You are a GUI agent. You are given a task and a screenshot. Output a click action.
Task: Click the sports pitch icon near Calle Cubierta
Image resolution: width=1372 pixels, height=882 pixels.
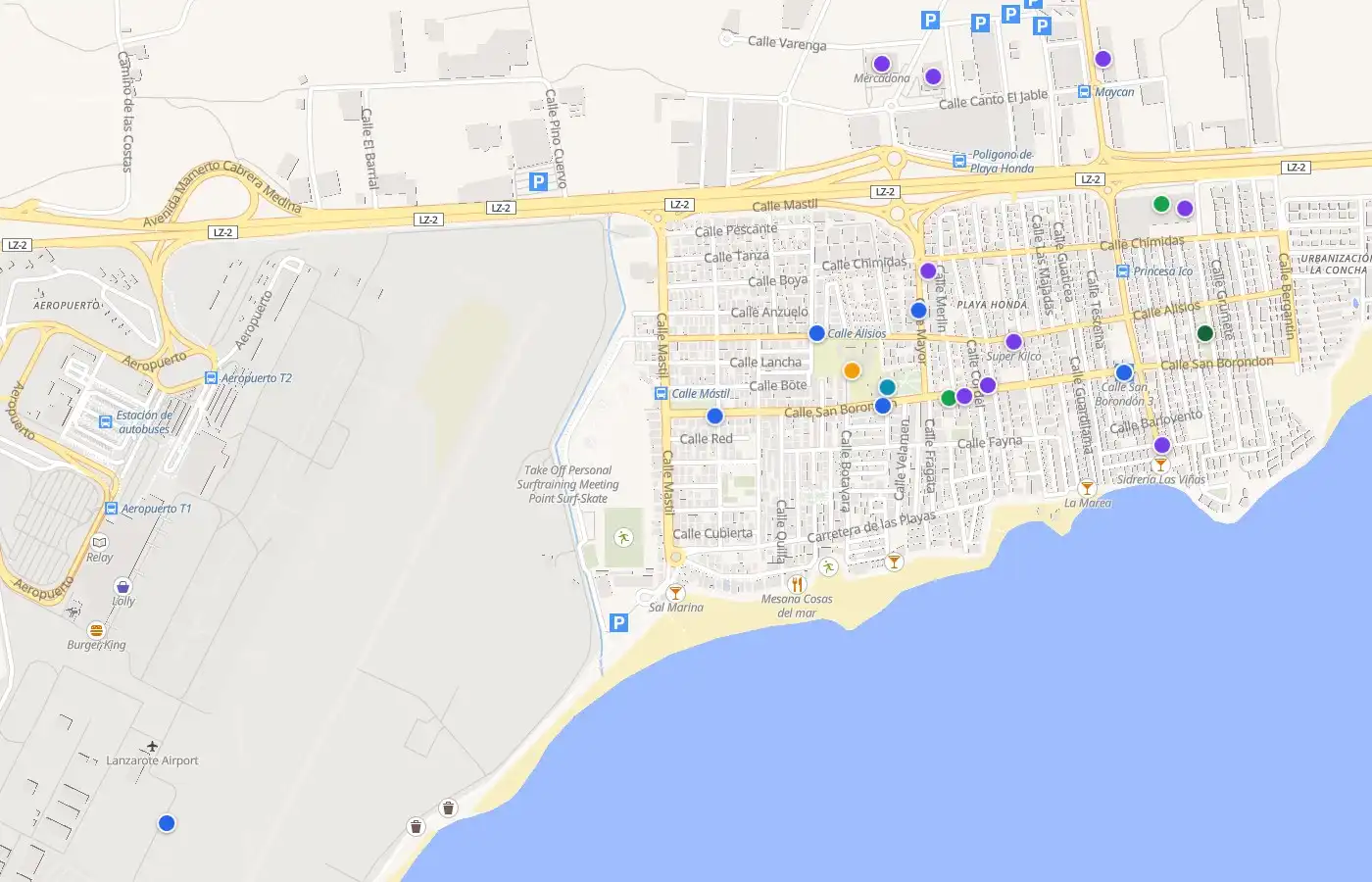point(623,537)
